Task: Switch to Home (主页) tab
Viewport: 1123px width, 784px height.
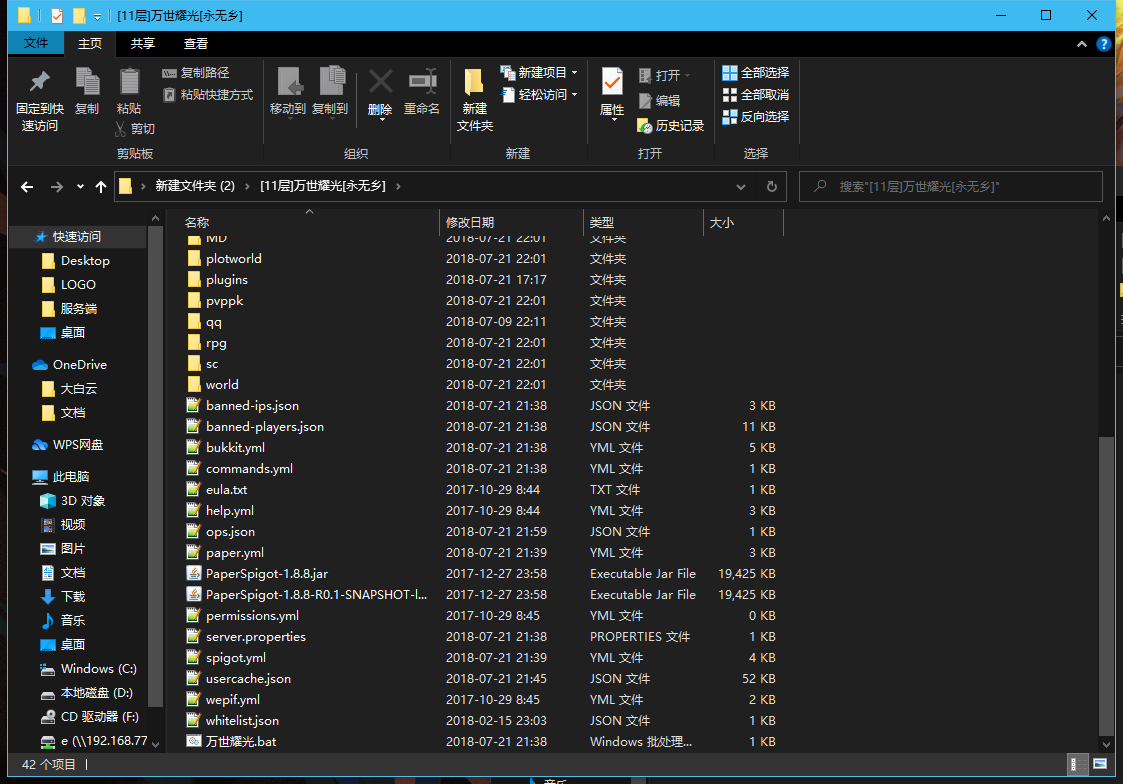Action: click(90, 44)
